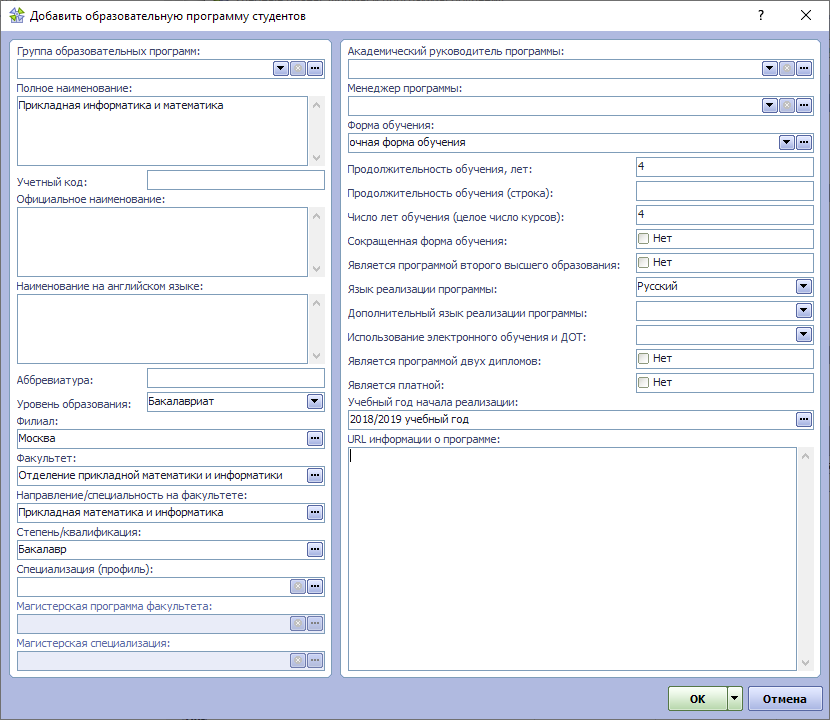Expand Академический руководитель программы dropdown arrow
This screenshot has height=720, width=830.
770,68
